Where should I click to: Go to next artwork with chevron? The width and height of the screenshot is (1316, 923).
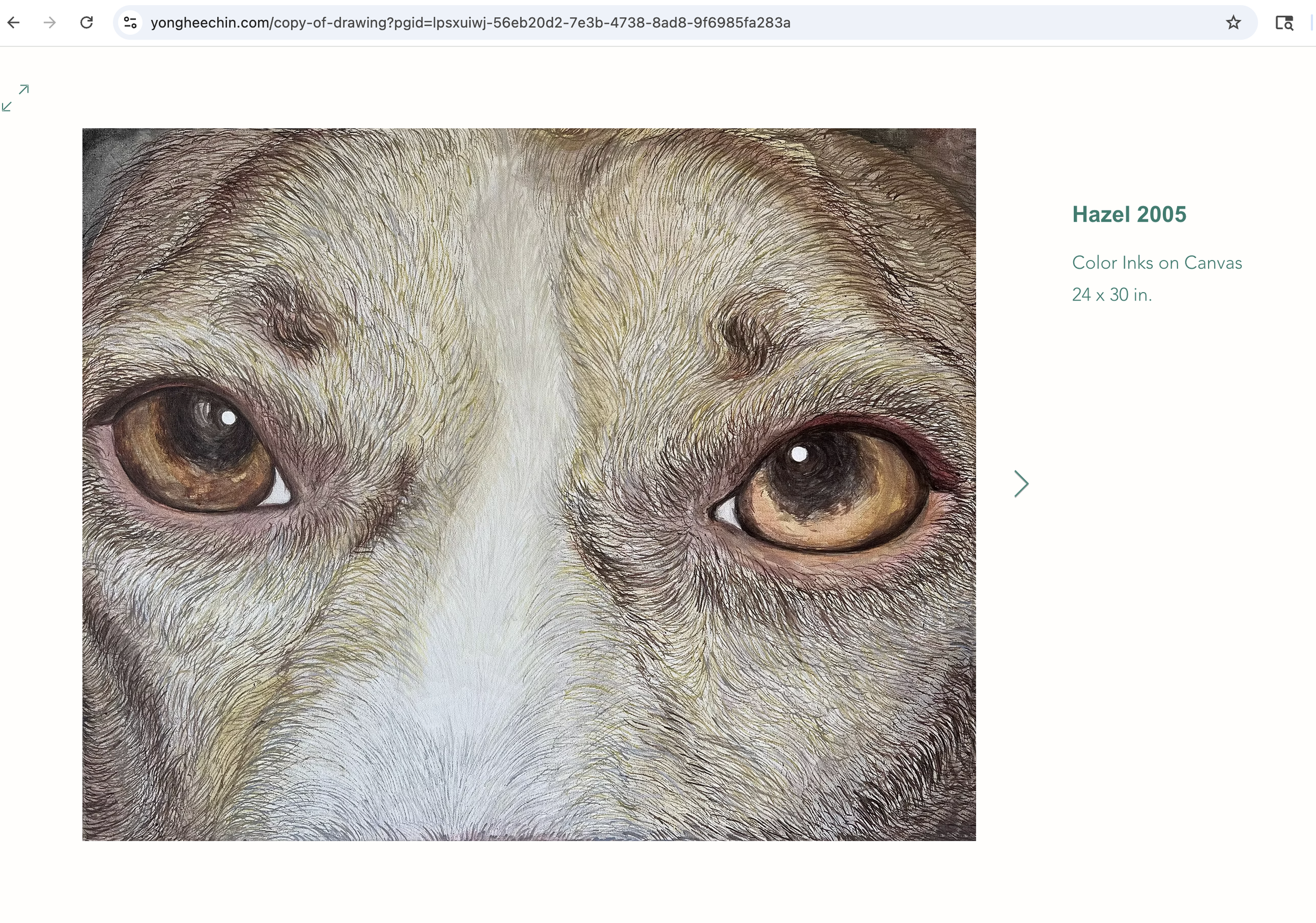[x=1021, y=484]
